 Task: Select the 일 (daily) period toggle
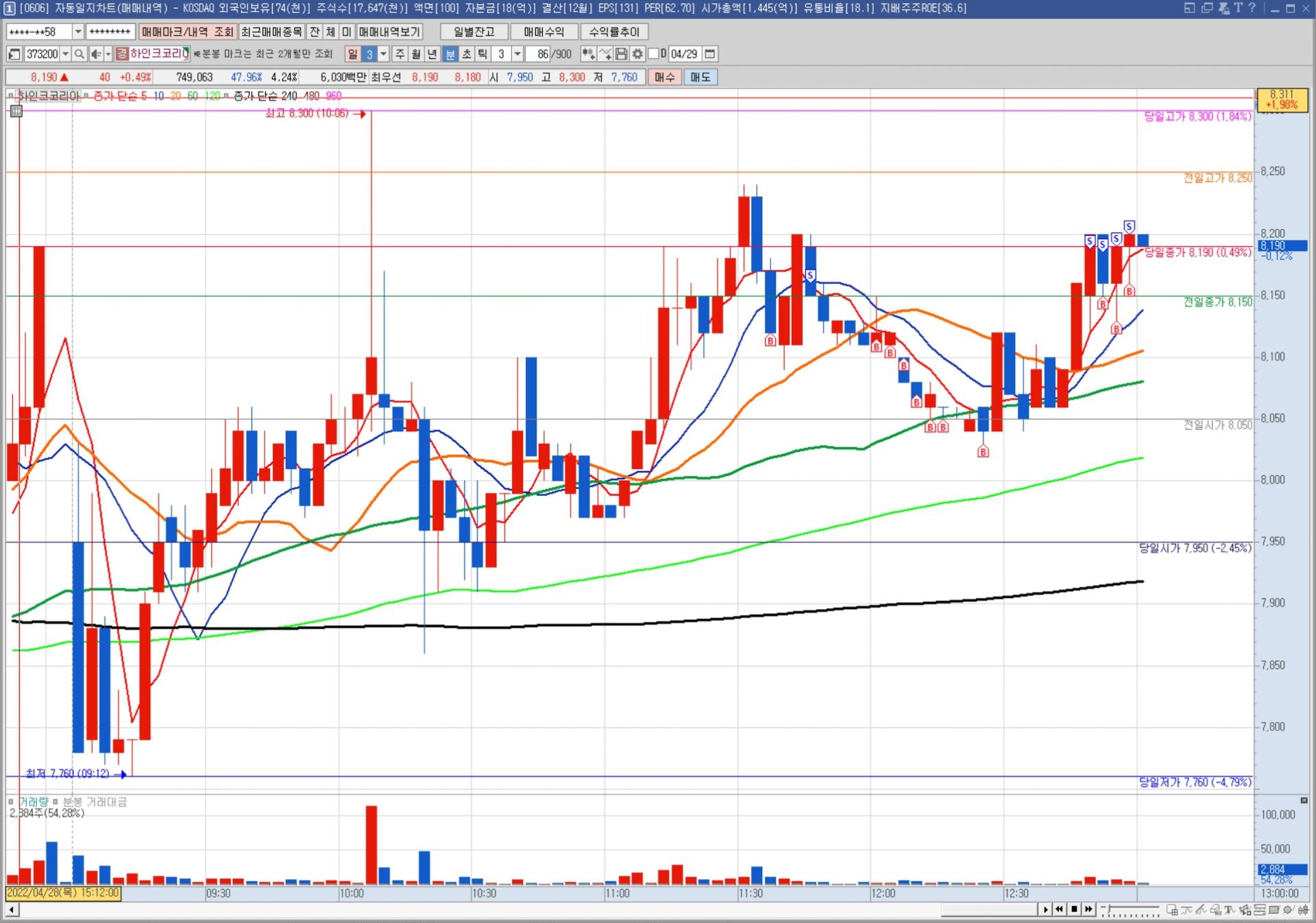[352, 54]
